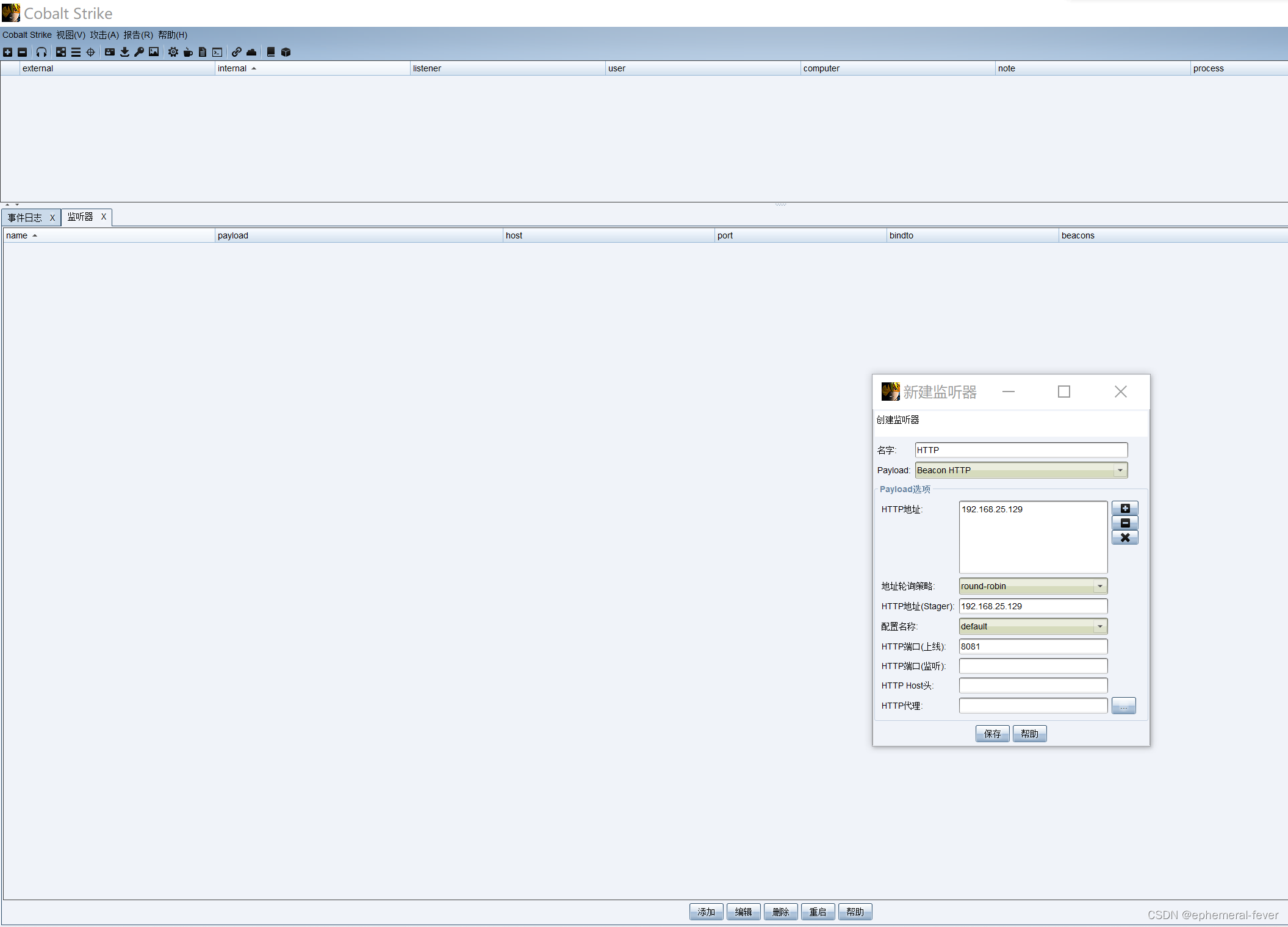Maximize the 新建监听器 dialog window
This screenshot has height=927, width=1288.
click(1064, 392)
